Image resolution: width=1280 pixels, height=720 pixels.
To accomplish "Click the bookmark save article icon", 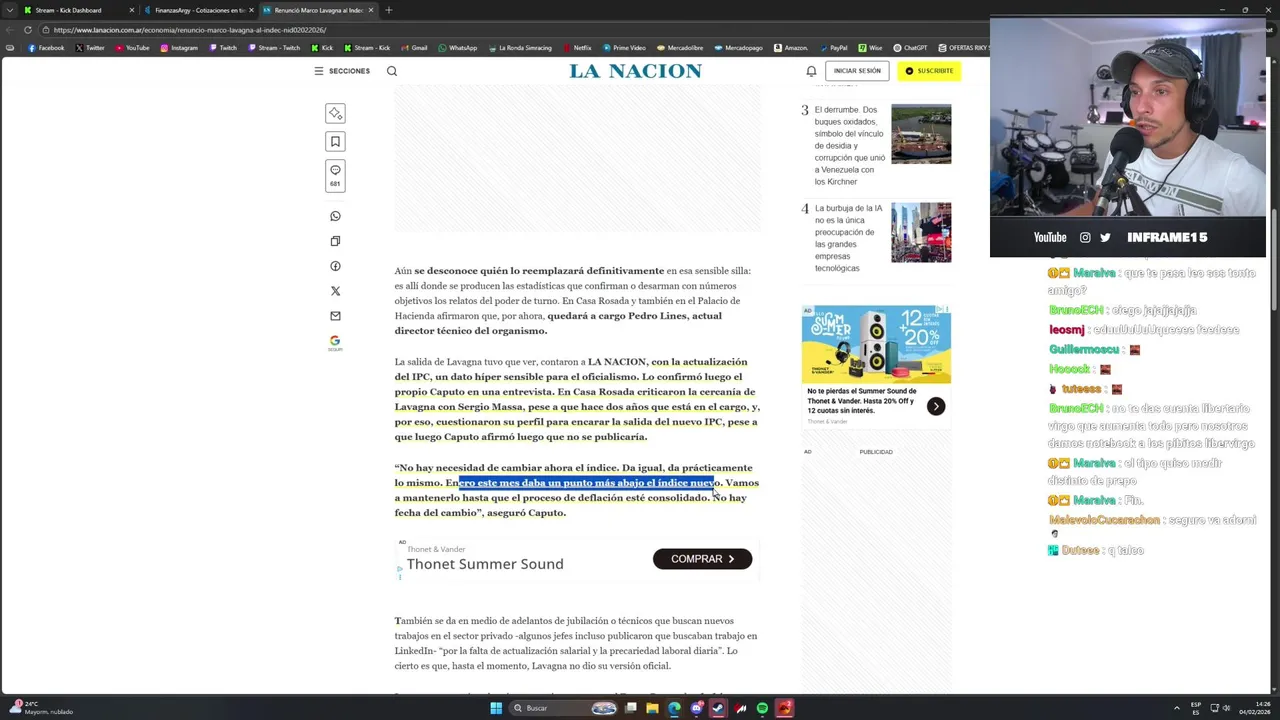I will click(335, 141).
